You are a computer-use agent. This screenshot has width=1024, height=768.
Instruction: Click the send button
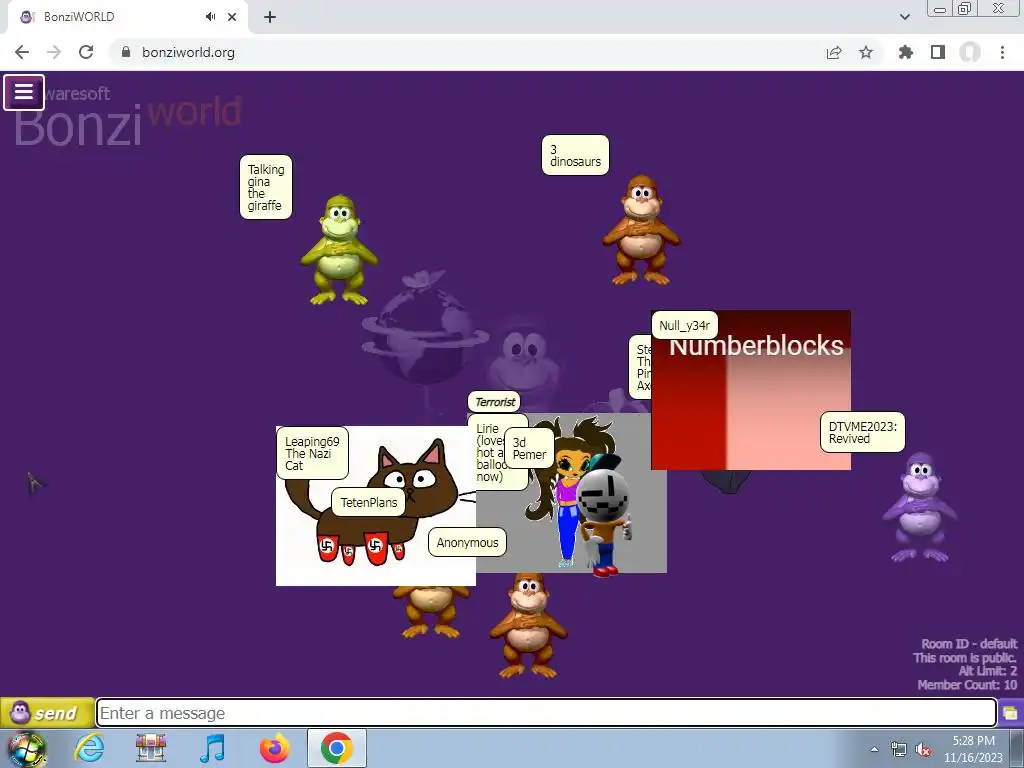pos(47,713)
